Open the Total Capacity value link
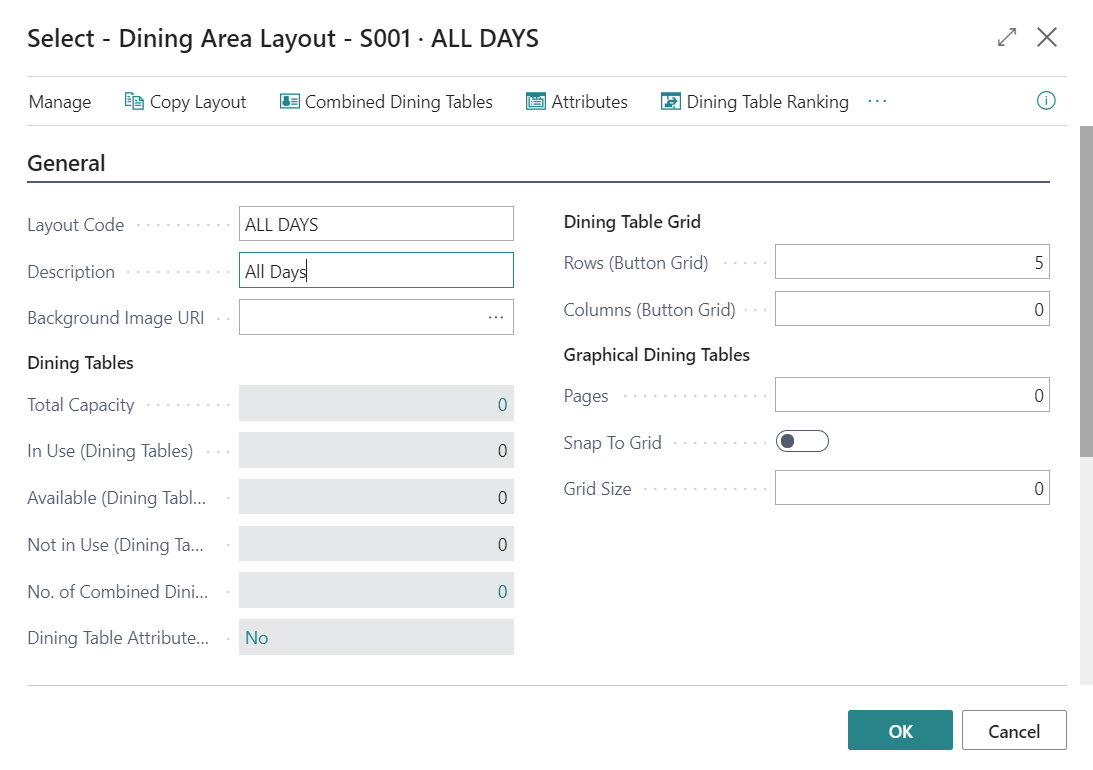Image resolution: width=1093 pixels, height=770 pixels. pos(502,405)
